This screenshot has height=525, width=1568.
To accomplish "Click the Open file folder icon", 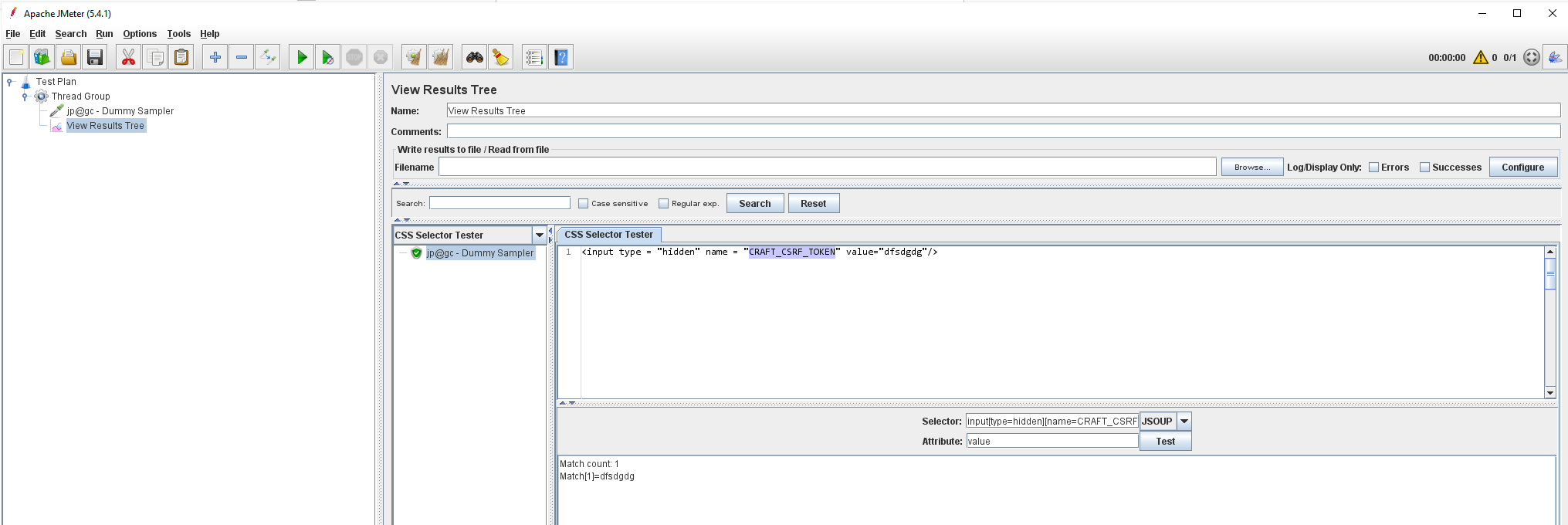I will pyautogui.click(x=69, y=57).
